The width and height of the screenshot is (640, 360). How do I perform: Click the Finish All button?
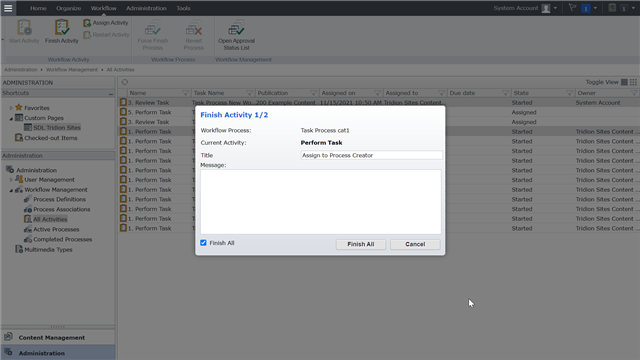[x=361, y=244]
